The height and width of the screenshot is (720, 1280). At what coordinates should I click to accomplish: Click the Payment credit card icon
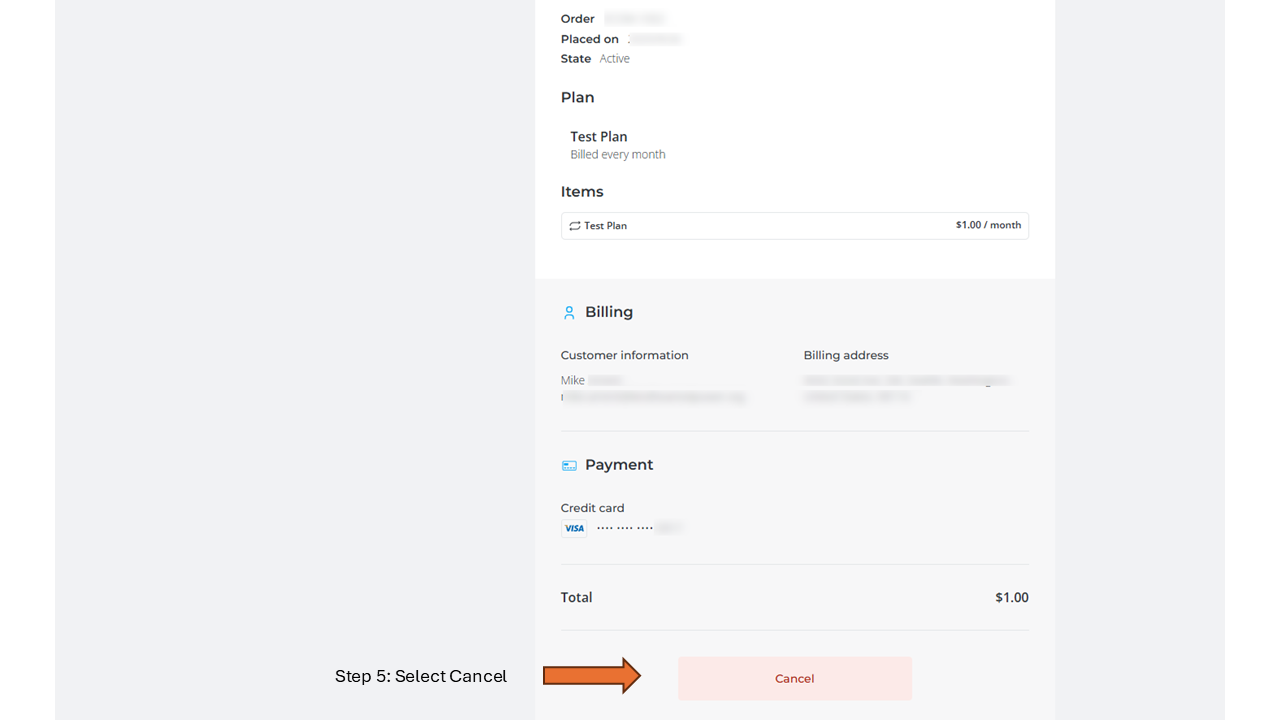[x=569, y=465]
